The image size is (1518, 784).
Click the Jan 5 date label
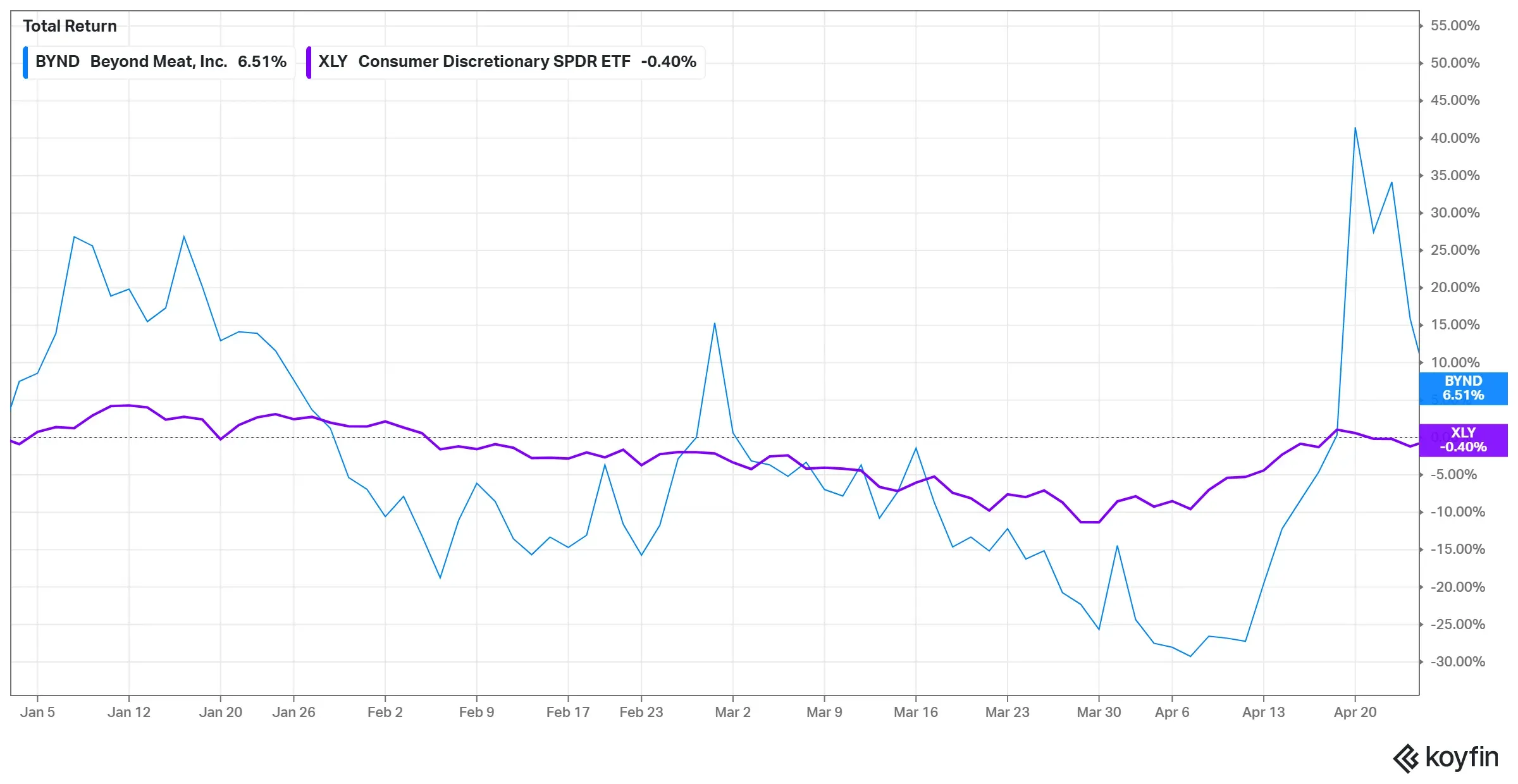point(37,712)
